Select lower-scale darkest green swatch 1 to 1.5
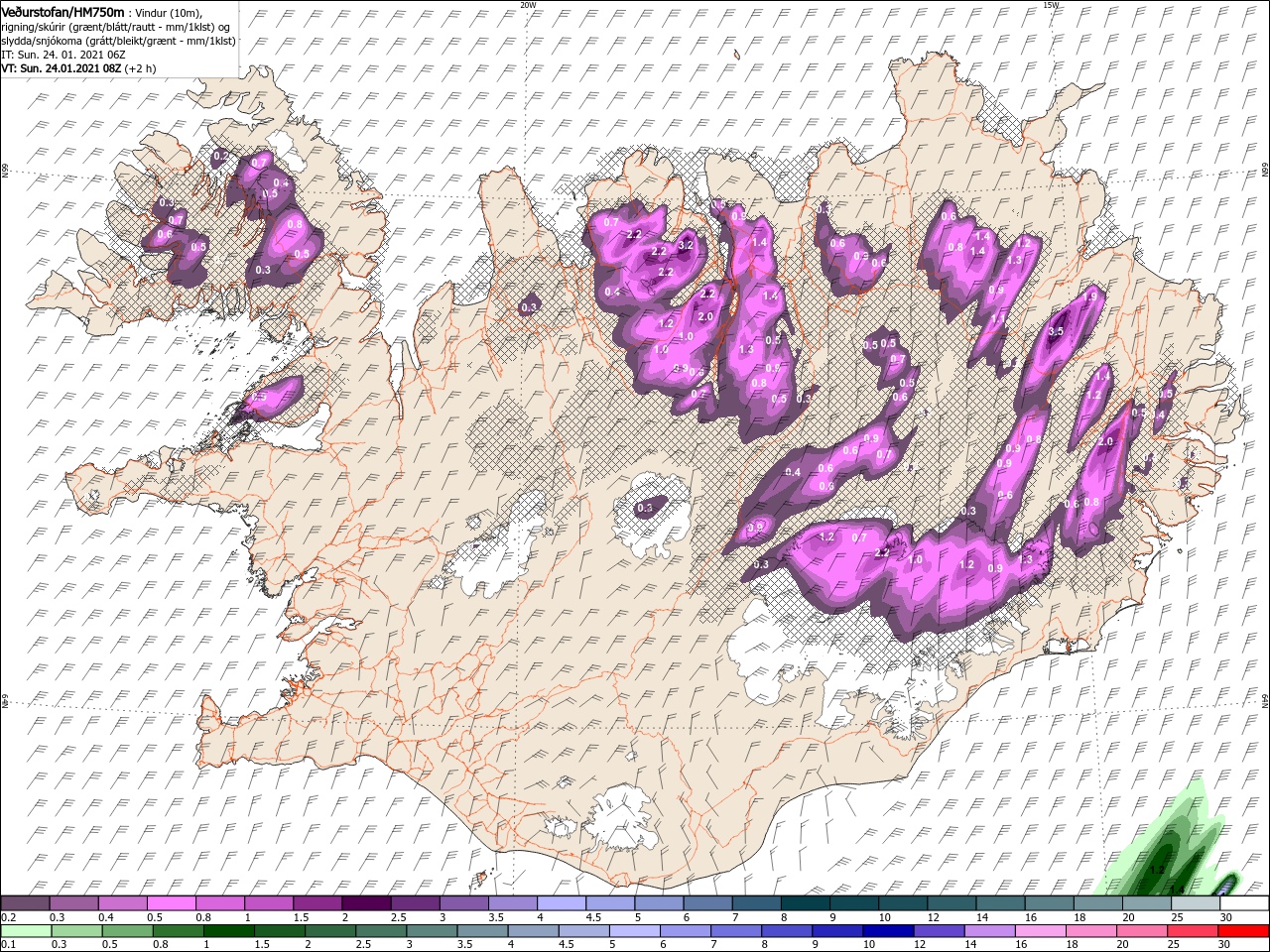Screen dimensions: 1270x952 point(229,931)
